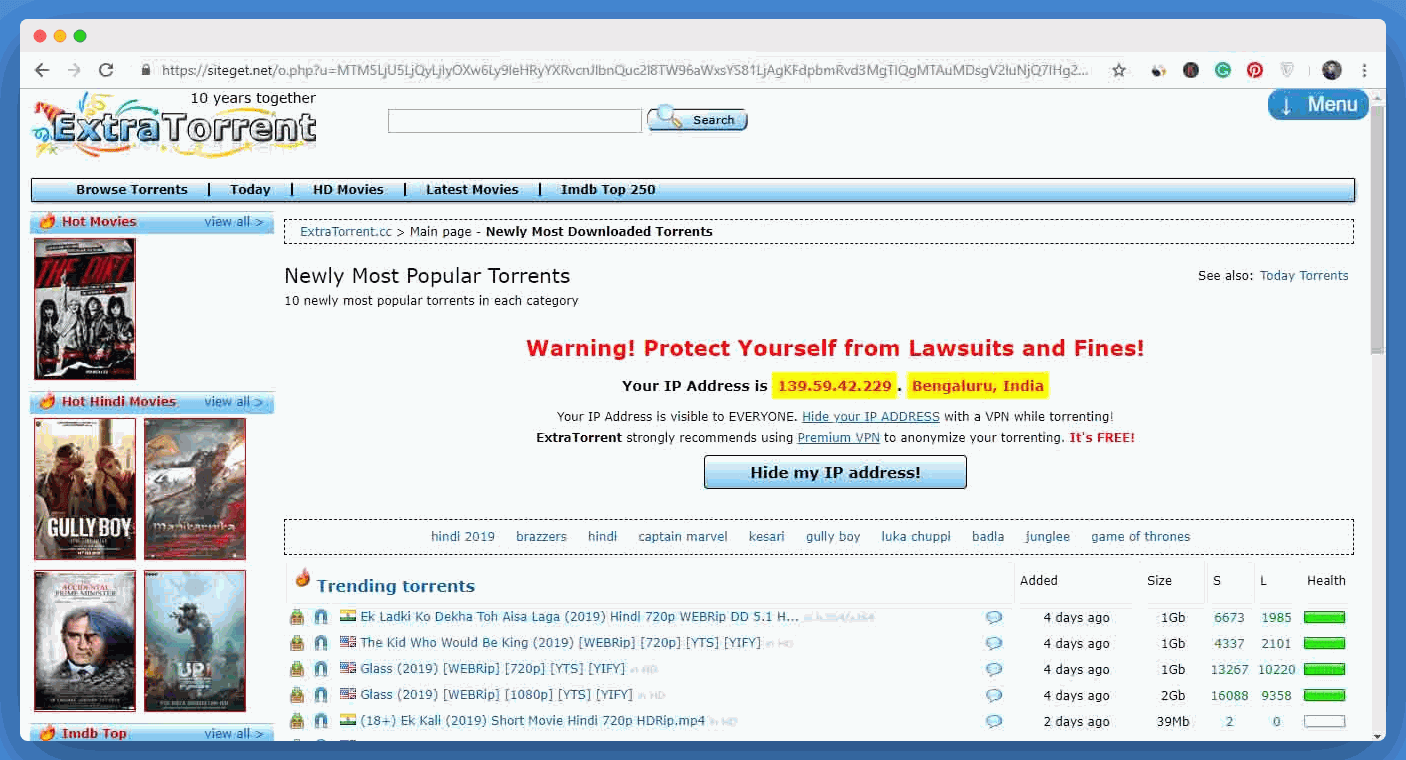This screenshot has width=1406, height=760.
Task: Follow the Hide your IP ADDRESS link
Action: pyautogui.click(x=871, y=416)
